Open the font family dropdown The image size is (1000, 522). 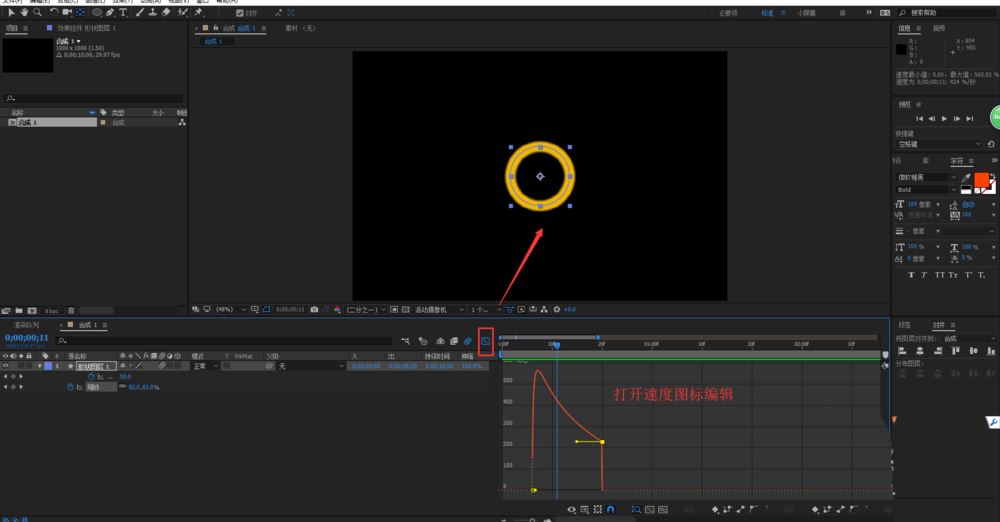click(927, 177)
